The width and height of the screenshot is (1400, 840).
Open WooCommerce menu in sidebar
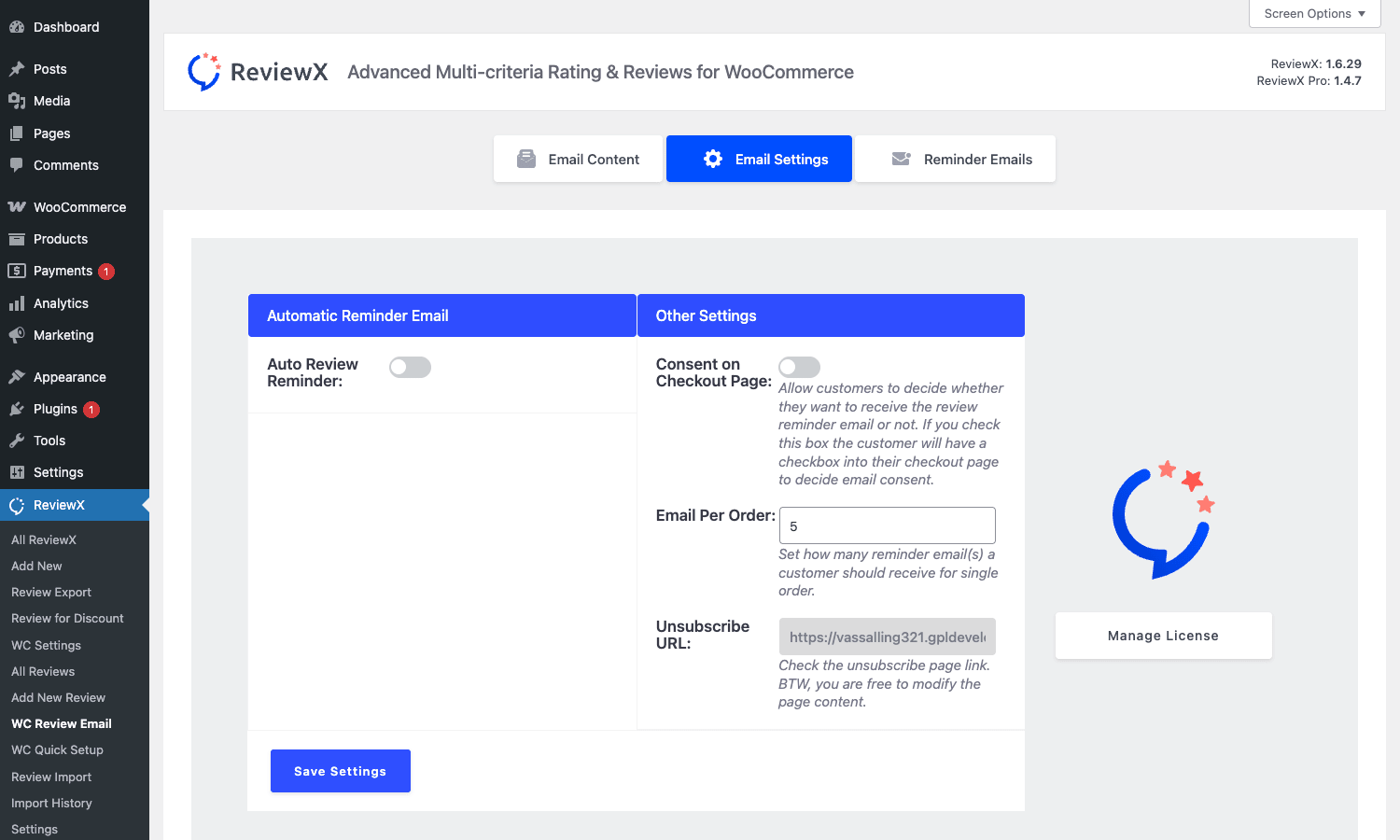(75, 207)
